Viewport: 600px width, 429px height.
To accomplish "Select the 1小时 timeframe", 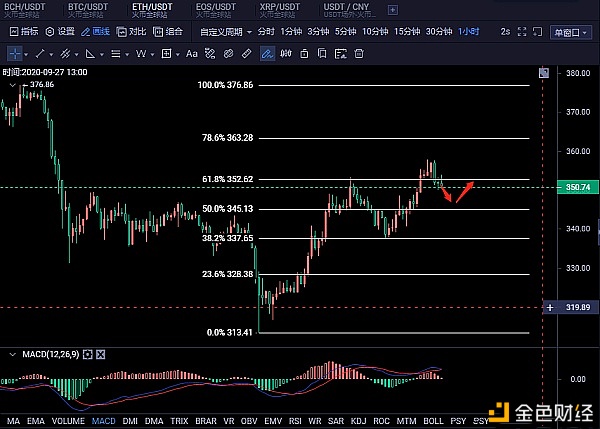I will (x=469, y=31).
